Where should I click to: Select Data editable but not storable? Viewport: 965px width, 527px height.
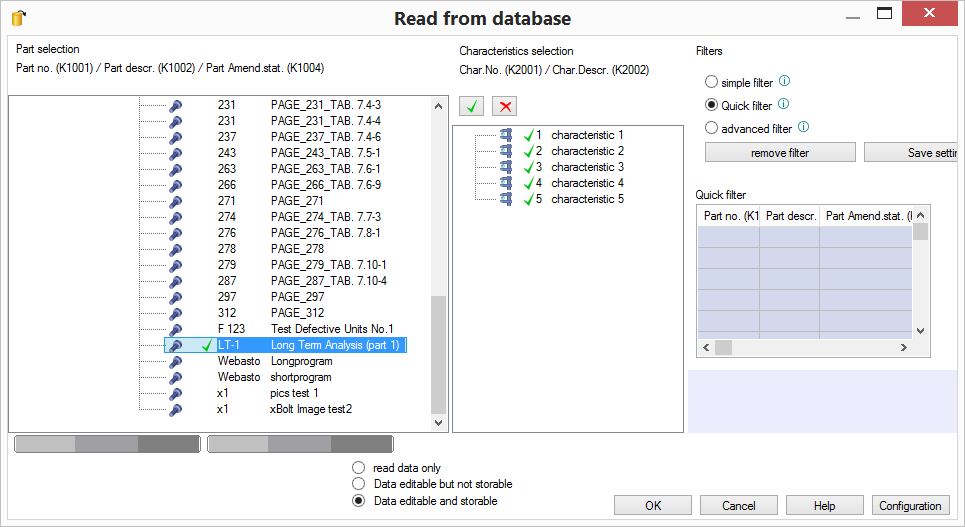(358, 484)
